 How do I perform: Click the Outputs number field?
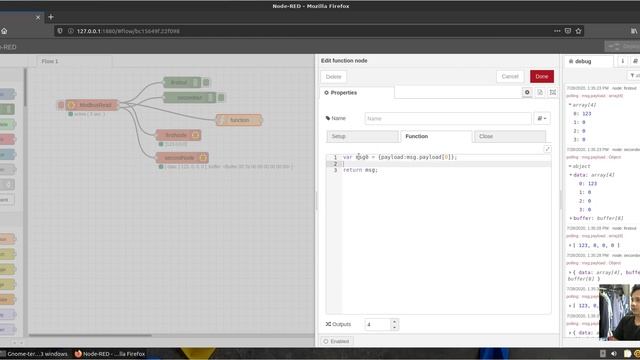click(x=378, y=324)
